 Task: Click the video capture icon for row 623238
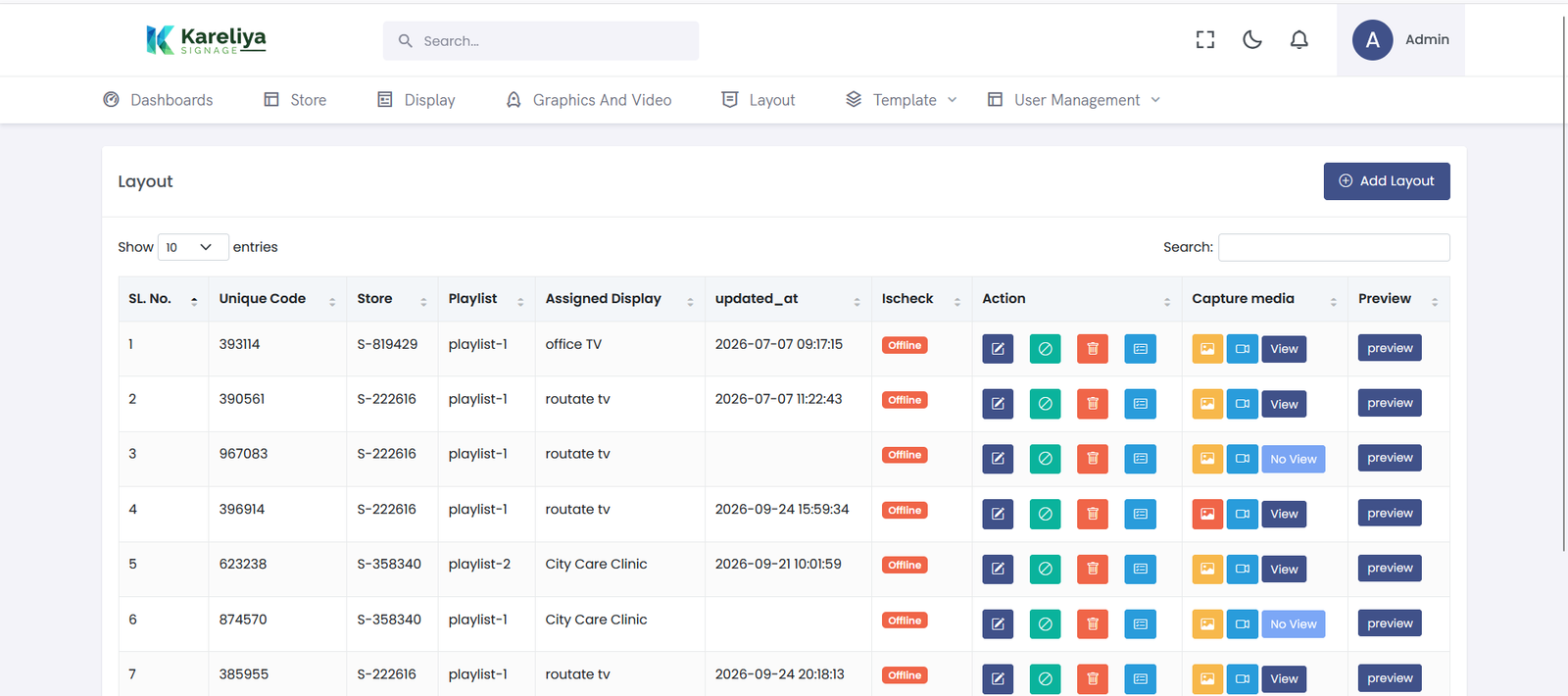pos(1243,569)
